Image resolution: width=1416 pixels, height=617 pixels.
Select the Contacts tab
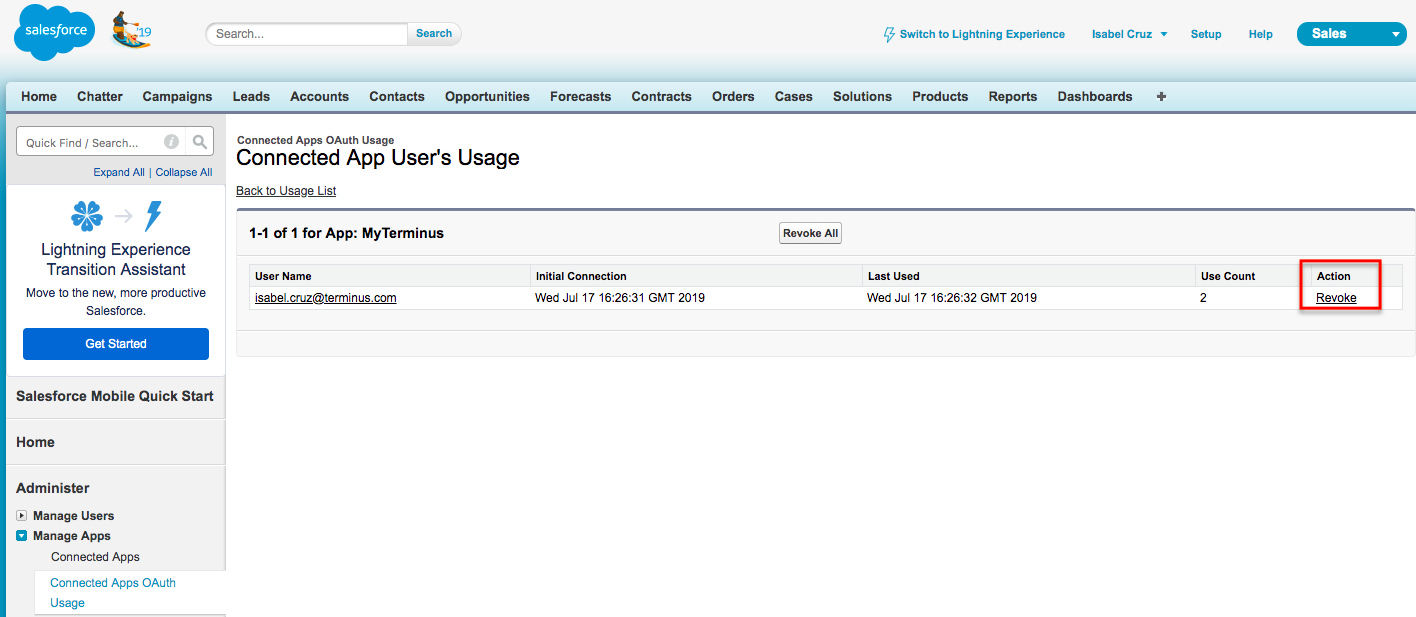[397, 97]
